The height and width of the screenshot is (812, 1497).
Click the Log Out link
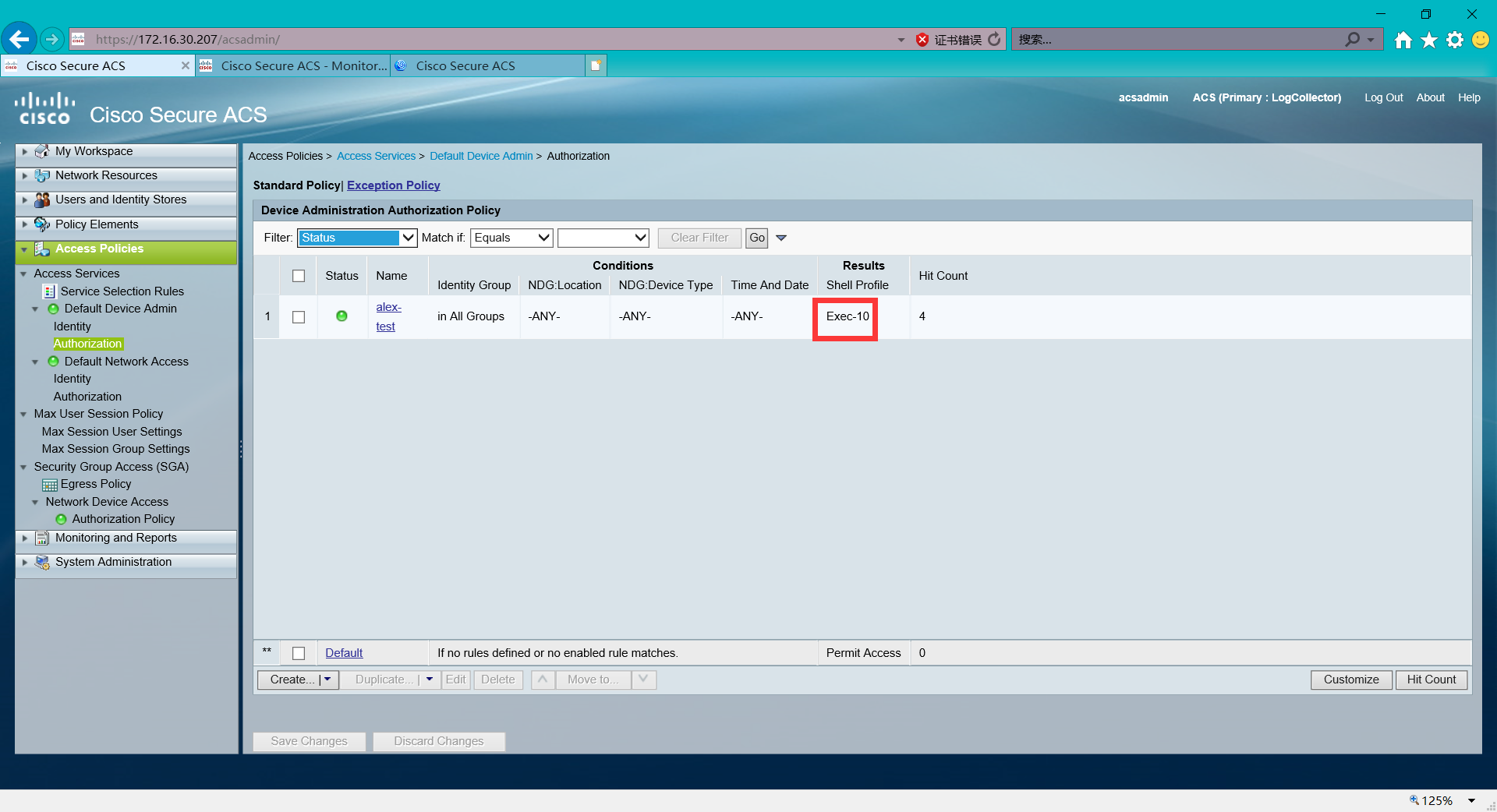pyautogui.click(x=1384, y=97)
